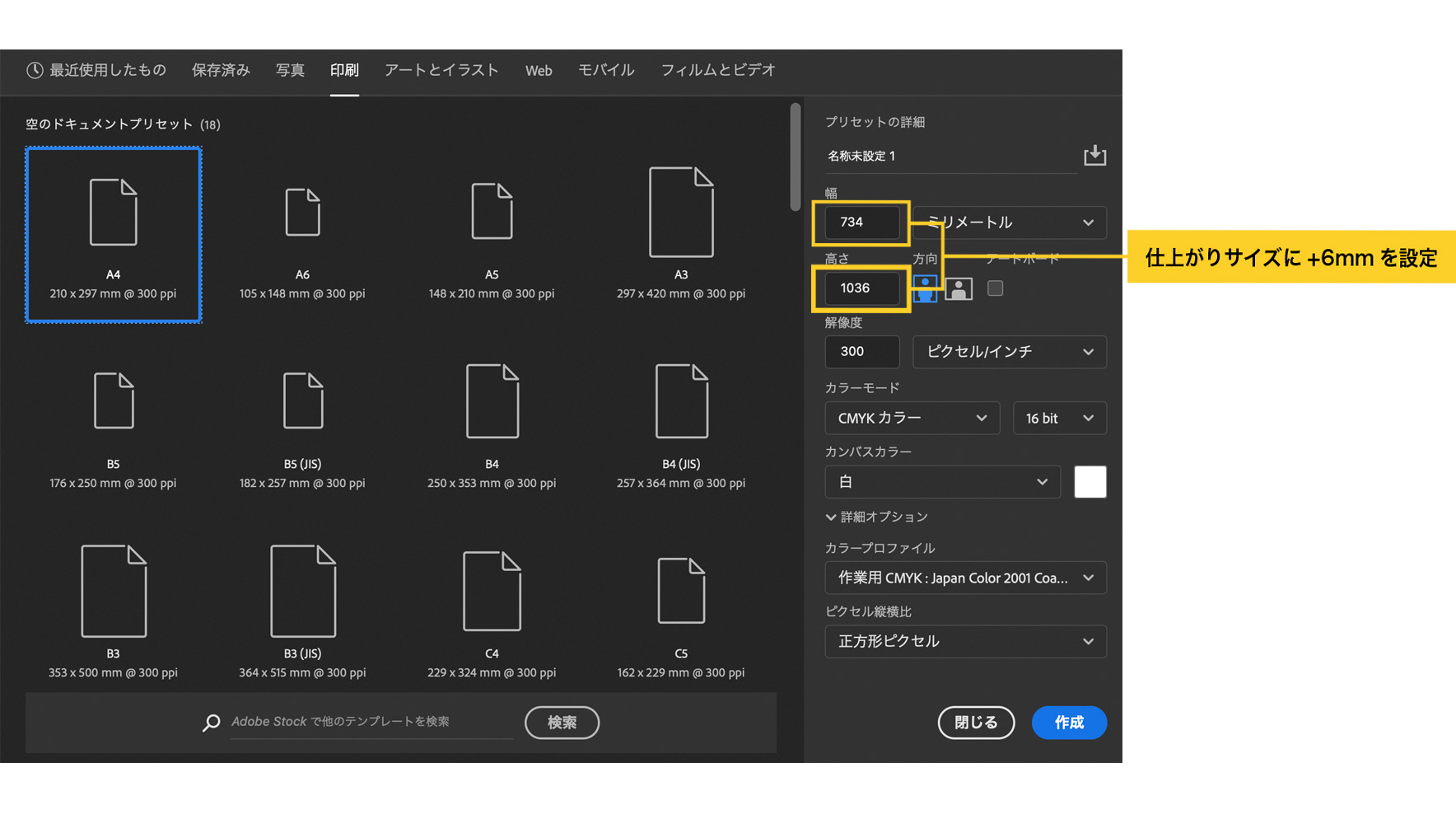The width and height of the screenshot is (1456, 824).
Task: Click the clock icon beside 最近使用したもの
Action: (x=35, y=70)
